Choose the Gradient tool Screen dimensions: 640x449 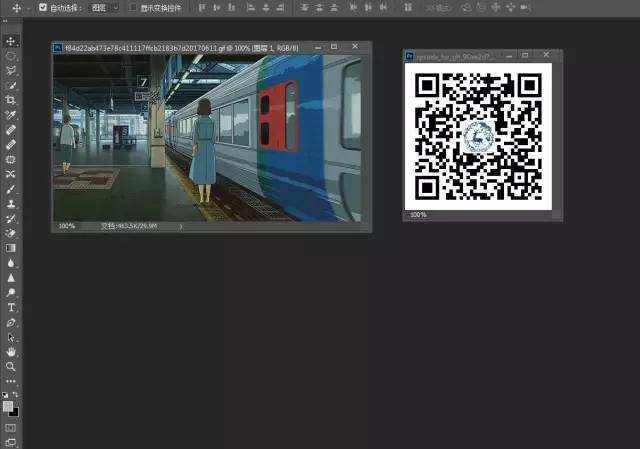[12, 247]
